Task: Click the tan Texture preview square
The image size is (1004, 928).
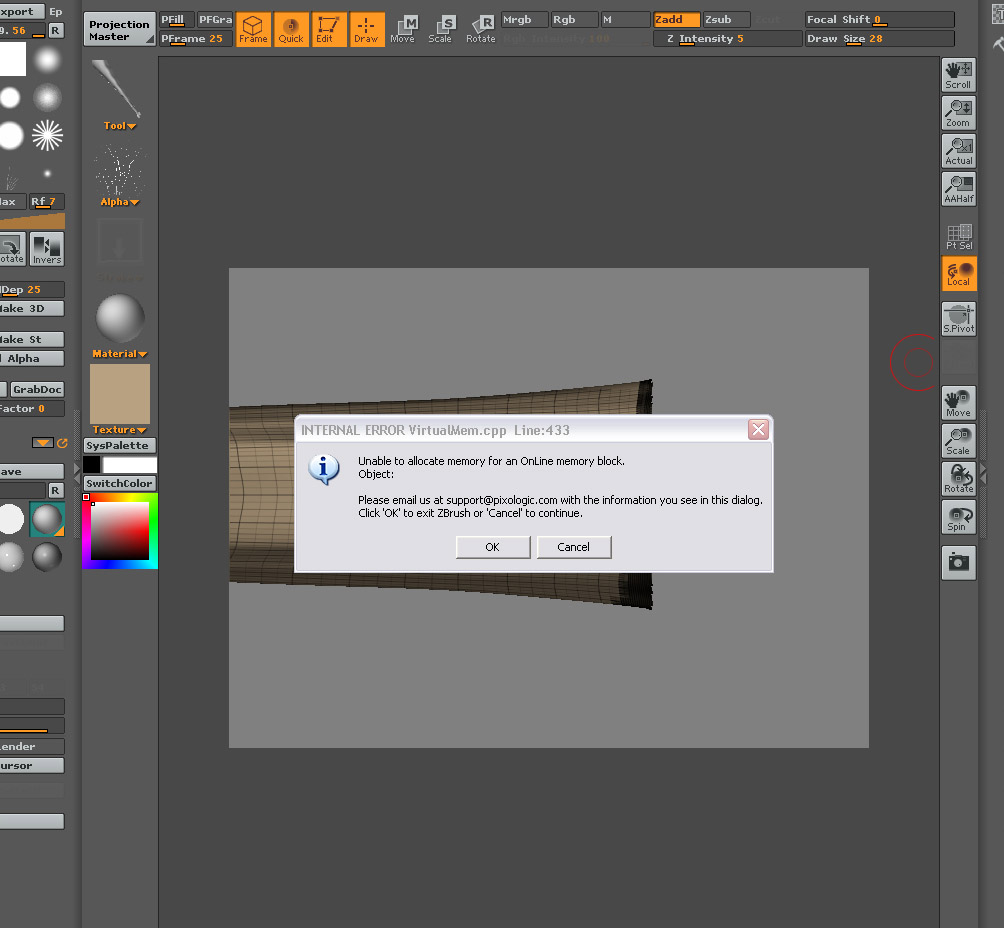Action: click(120, 394)
